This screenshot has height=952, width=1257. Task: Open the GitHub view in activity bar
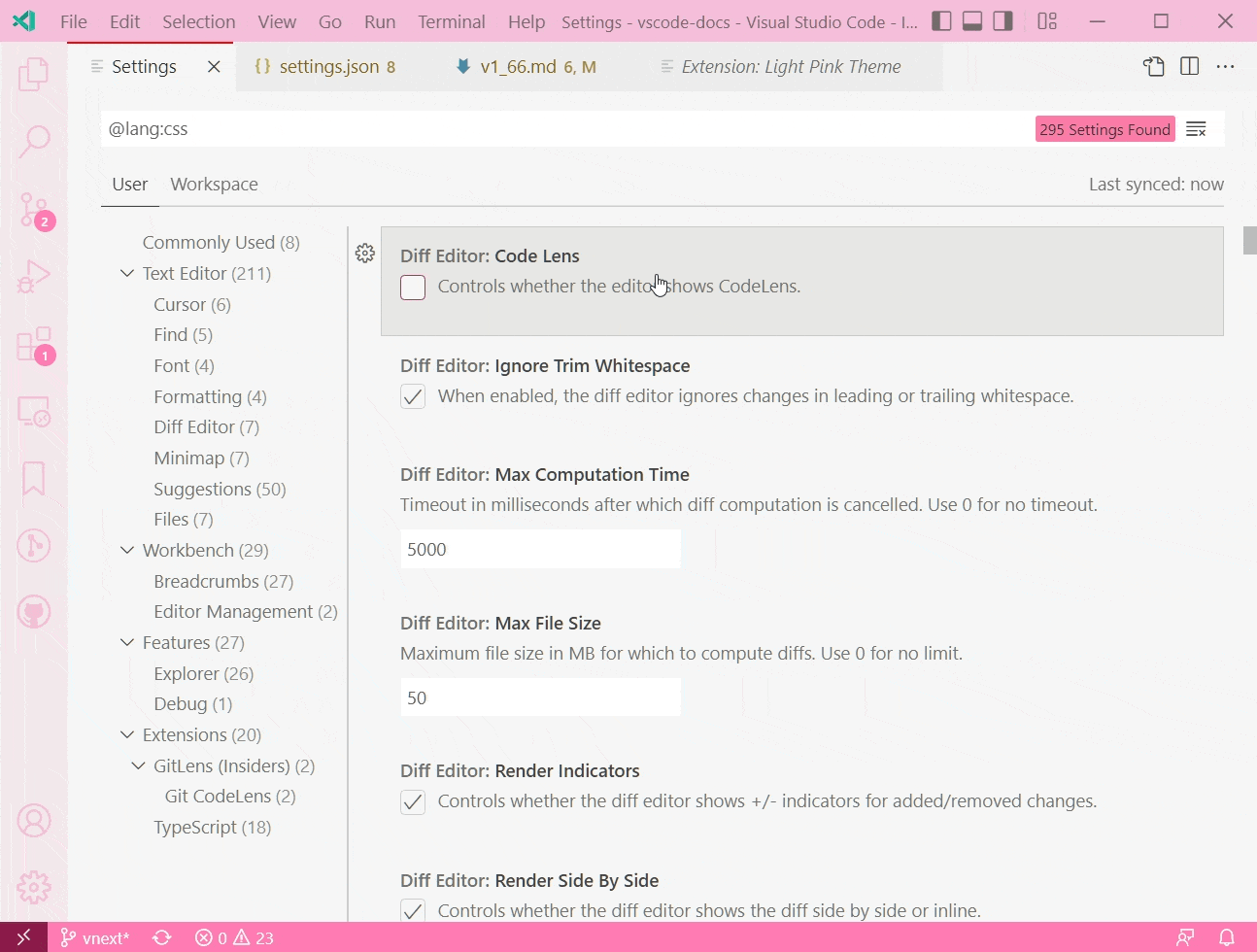(x=34, y=612)
